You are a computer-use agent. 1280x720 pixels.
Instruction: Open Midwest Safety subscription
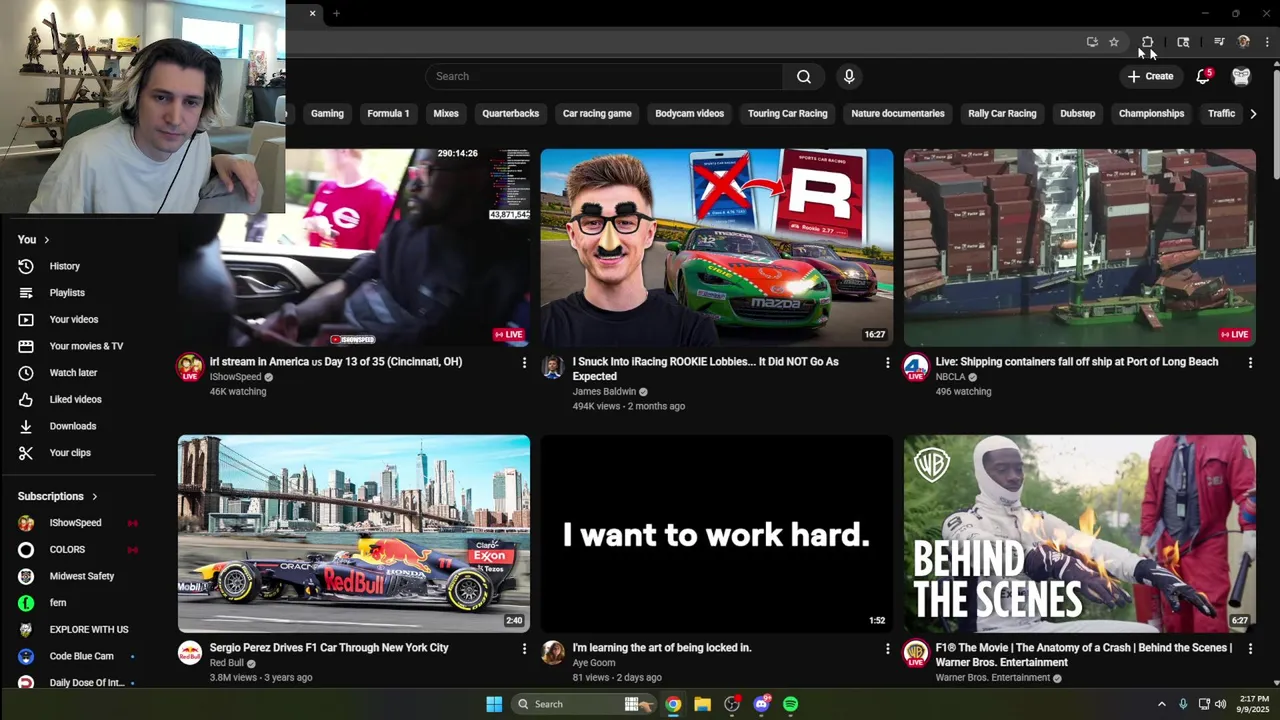click(84, 576)
